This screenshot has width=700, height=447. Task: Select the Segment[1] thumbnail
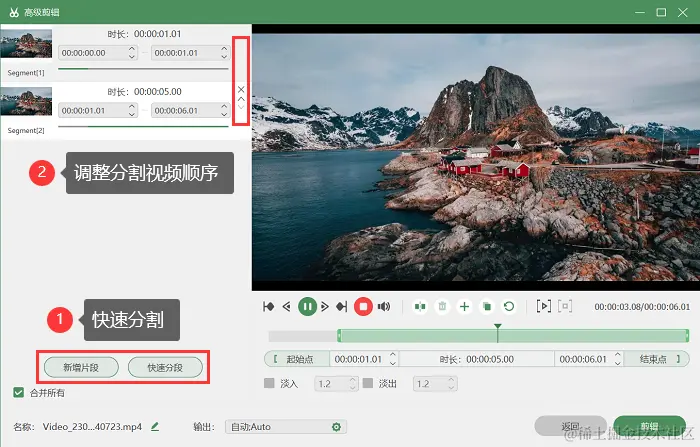26,43
